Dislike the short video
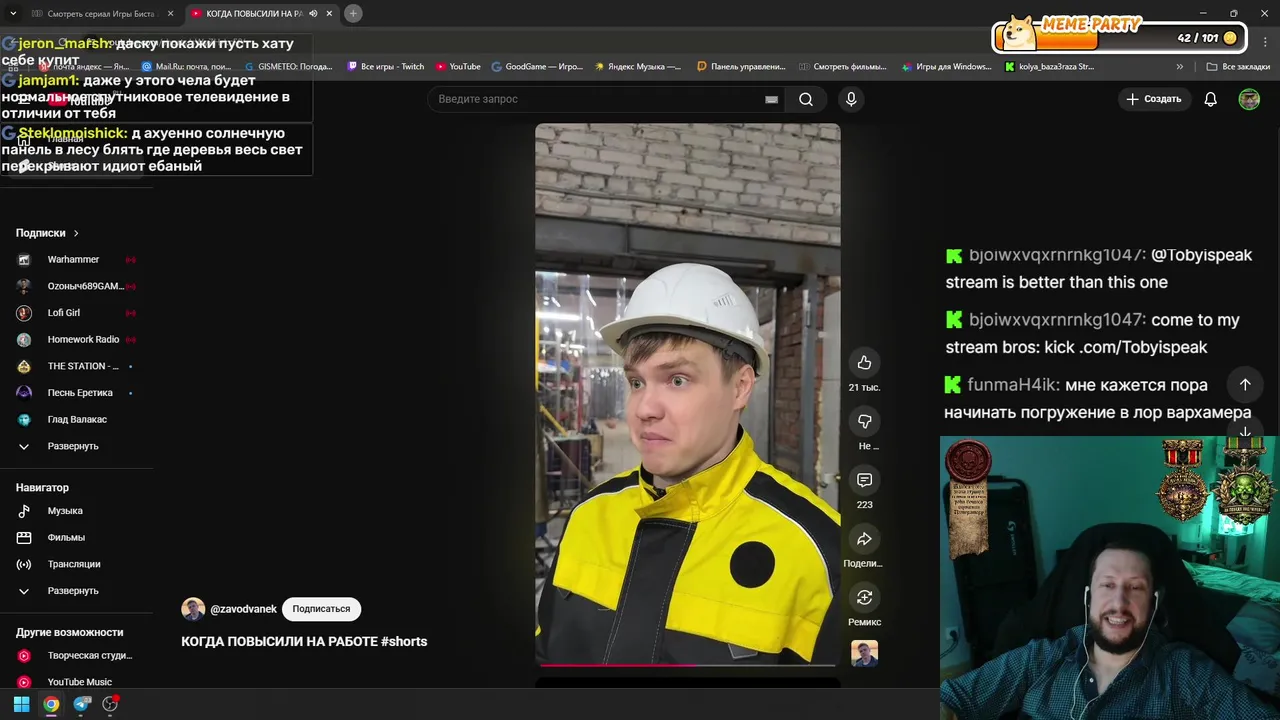Viewport: 1280px width, 720px height. [864, 421]
